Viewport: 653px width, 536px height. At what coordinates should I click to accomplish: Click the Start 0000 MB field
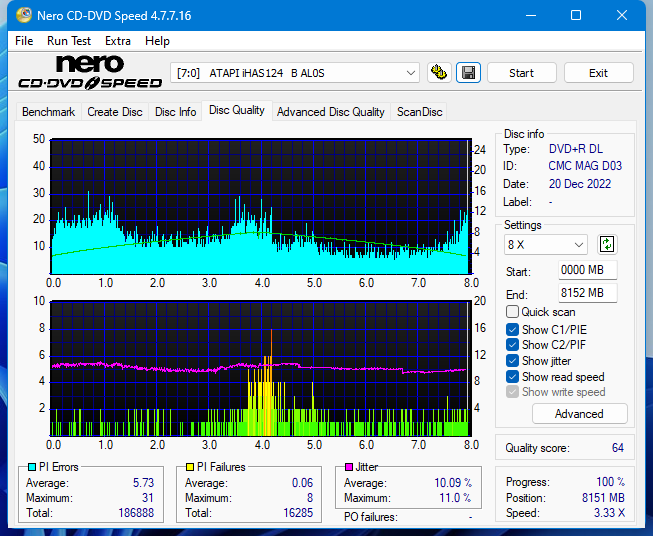click(x=587, y=270)
